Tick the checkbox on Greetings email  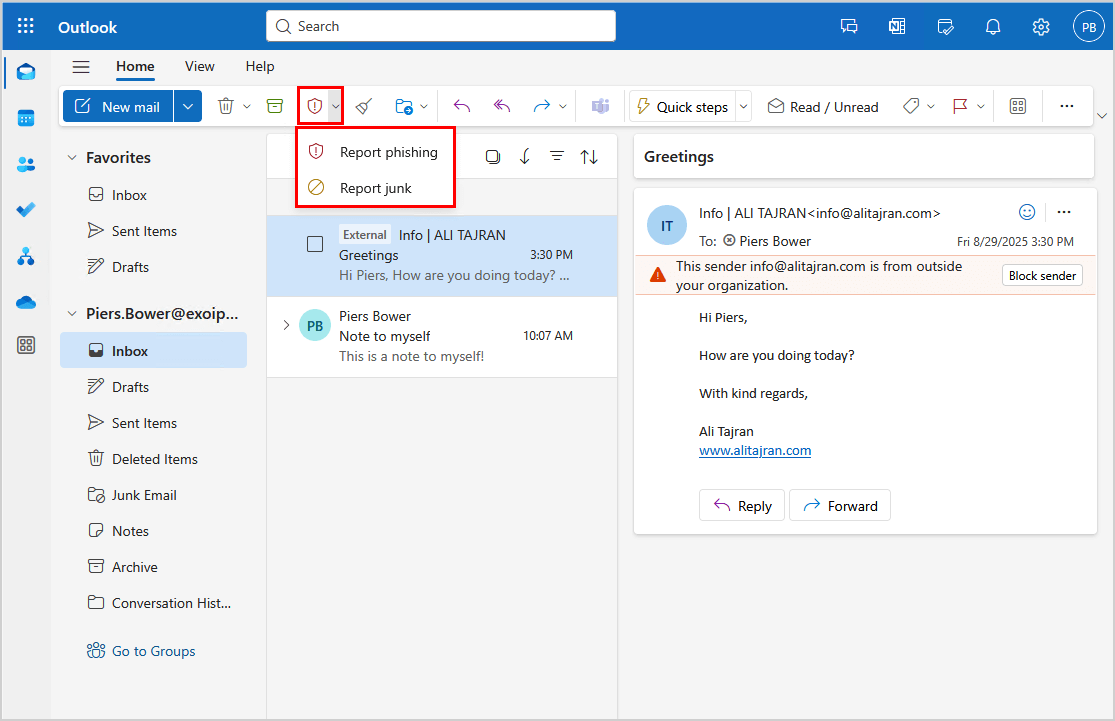tap(315, 244)
